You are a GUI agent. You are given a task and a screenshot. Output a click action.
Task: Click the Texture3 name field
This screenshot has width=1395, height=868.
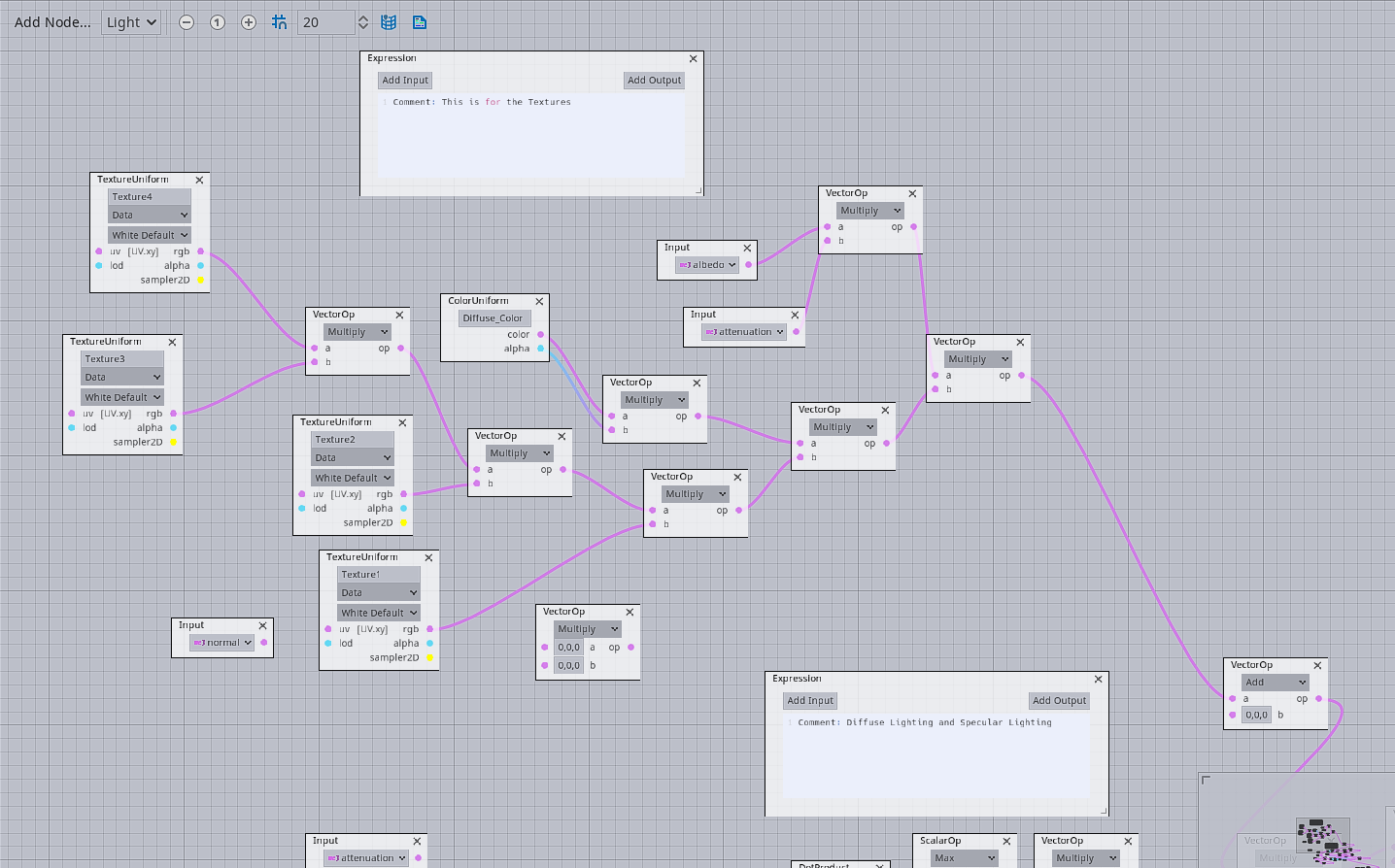pyautogui.click(x=122, y=358)
